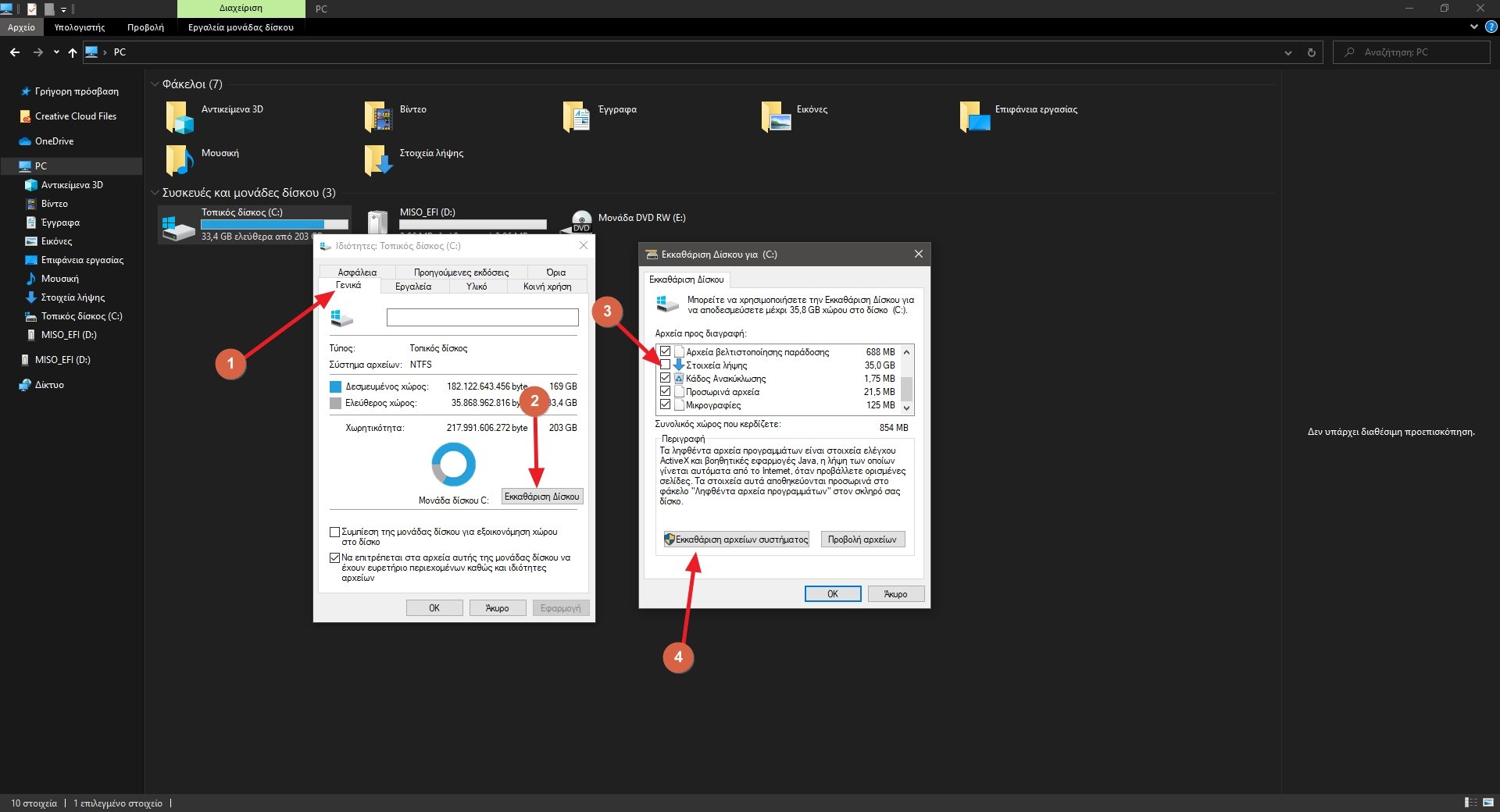Go up one folder level arrow
Viewport: 1500px width, 812px height.
[x=73, y=52]
